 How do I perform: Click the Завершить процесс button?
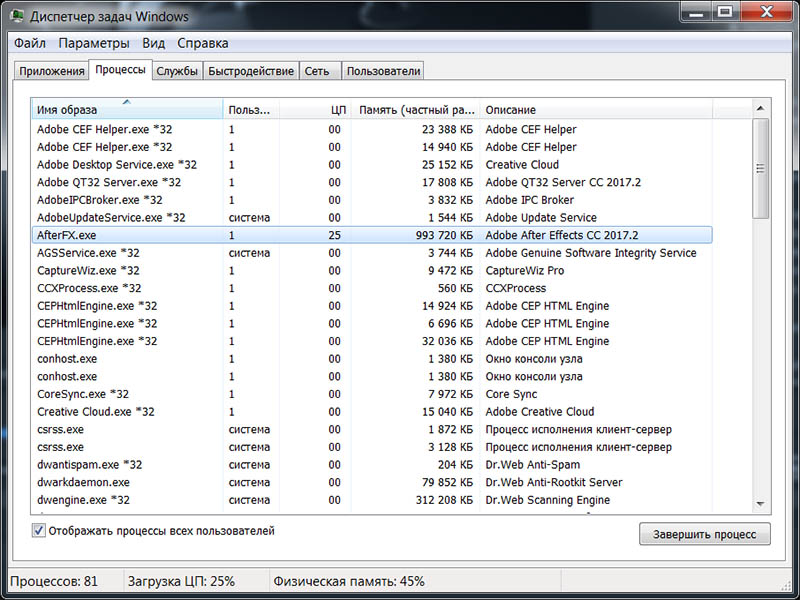(705, 534)
